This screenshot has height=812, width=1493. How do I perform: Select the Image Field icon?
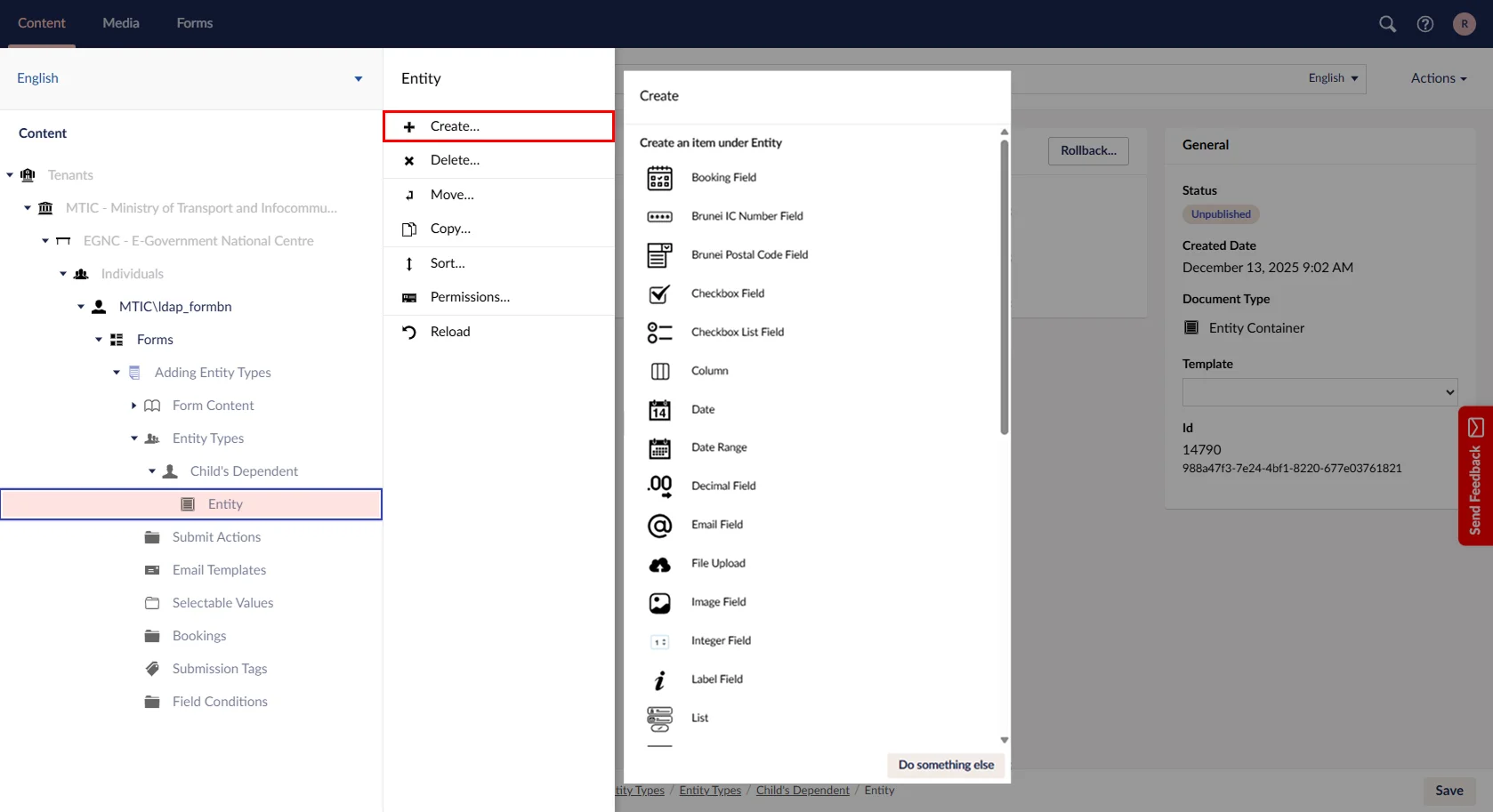[x=659, y=603]
